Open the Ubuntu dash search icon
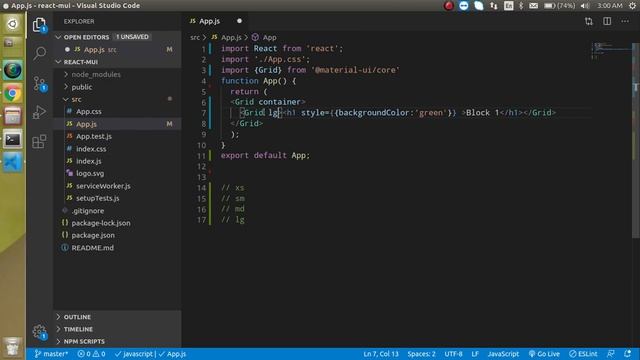The width and height of the screenshot is (640, 360). coord(12,24)
